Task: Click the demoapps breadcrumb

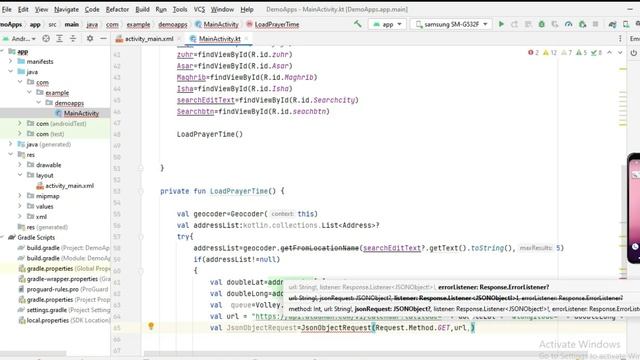Action: 173,24
